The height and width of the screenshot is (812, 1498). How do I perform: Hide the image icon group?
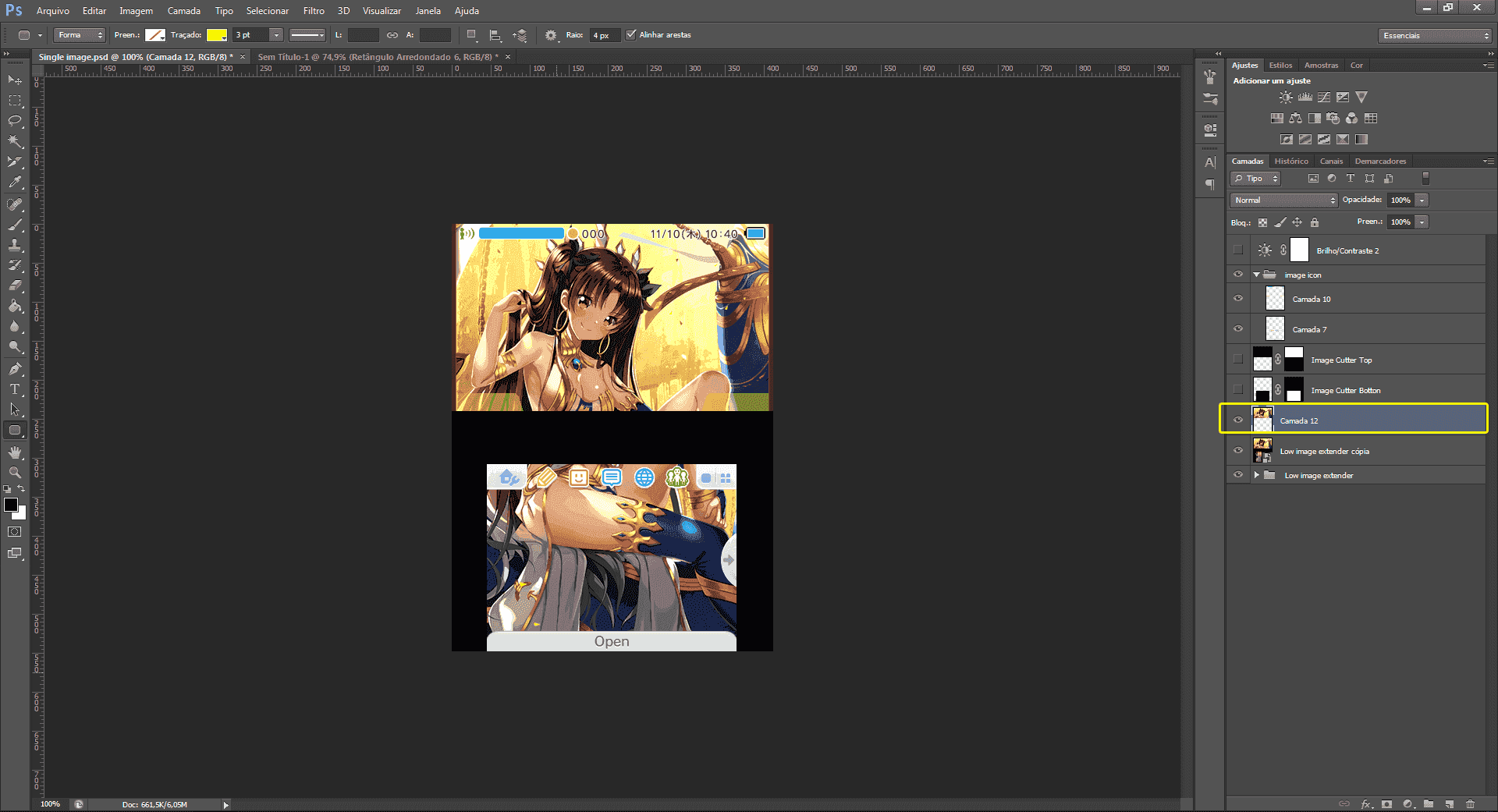coord(1238,275)
